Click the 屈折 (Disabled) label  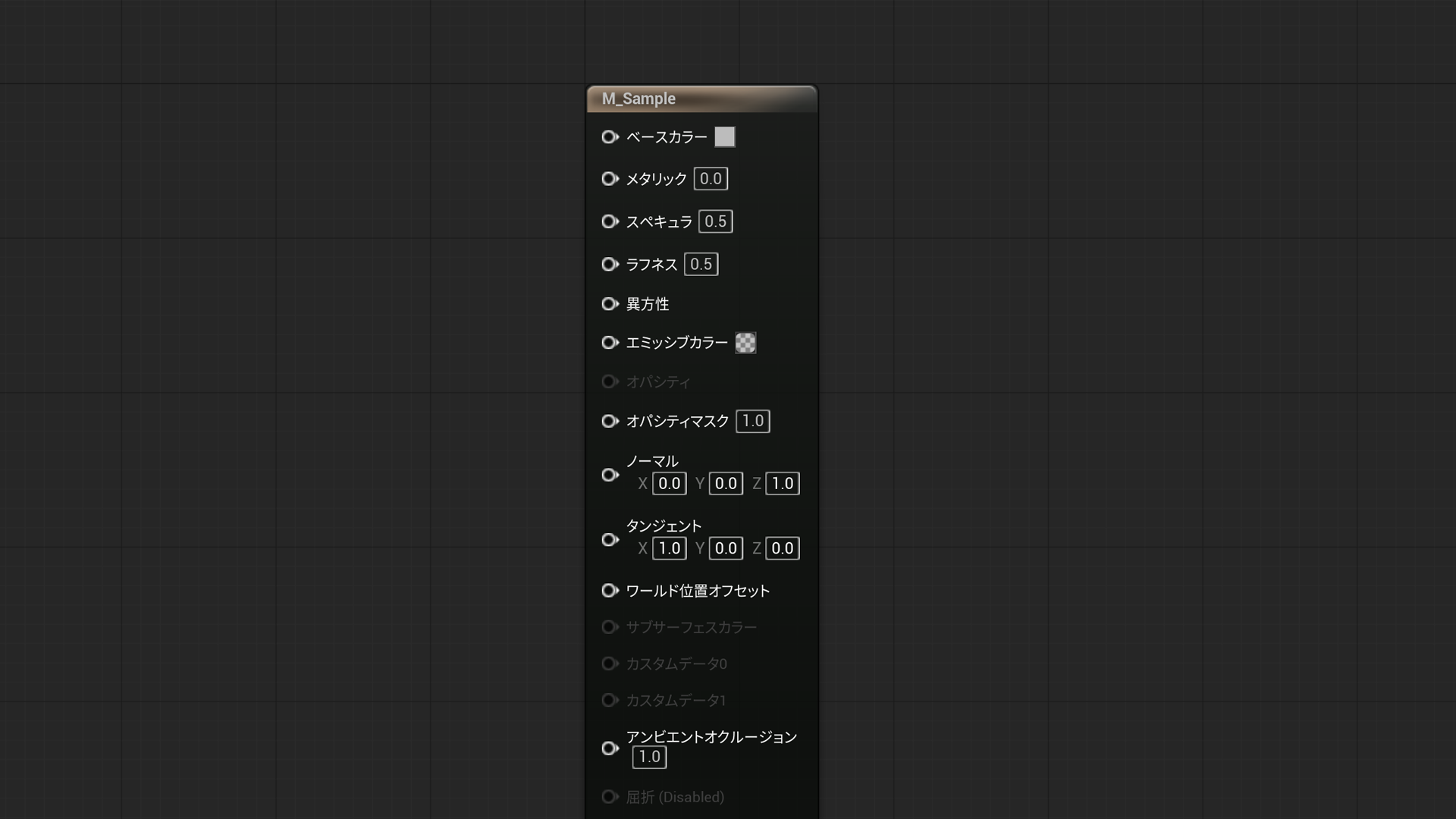click(675, 797)
